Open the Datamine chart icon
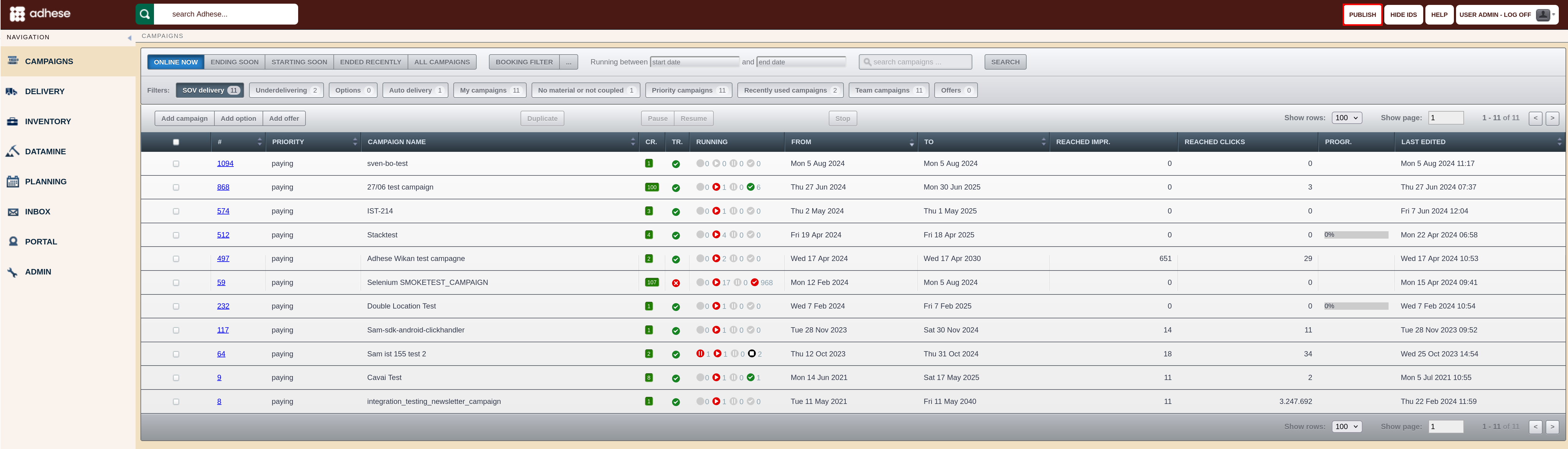 pos(12,152)
